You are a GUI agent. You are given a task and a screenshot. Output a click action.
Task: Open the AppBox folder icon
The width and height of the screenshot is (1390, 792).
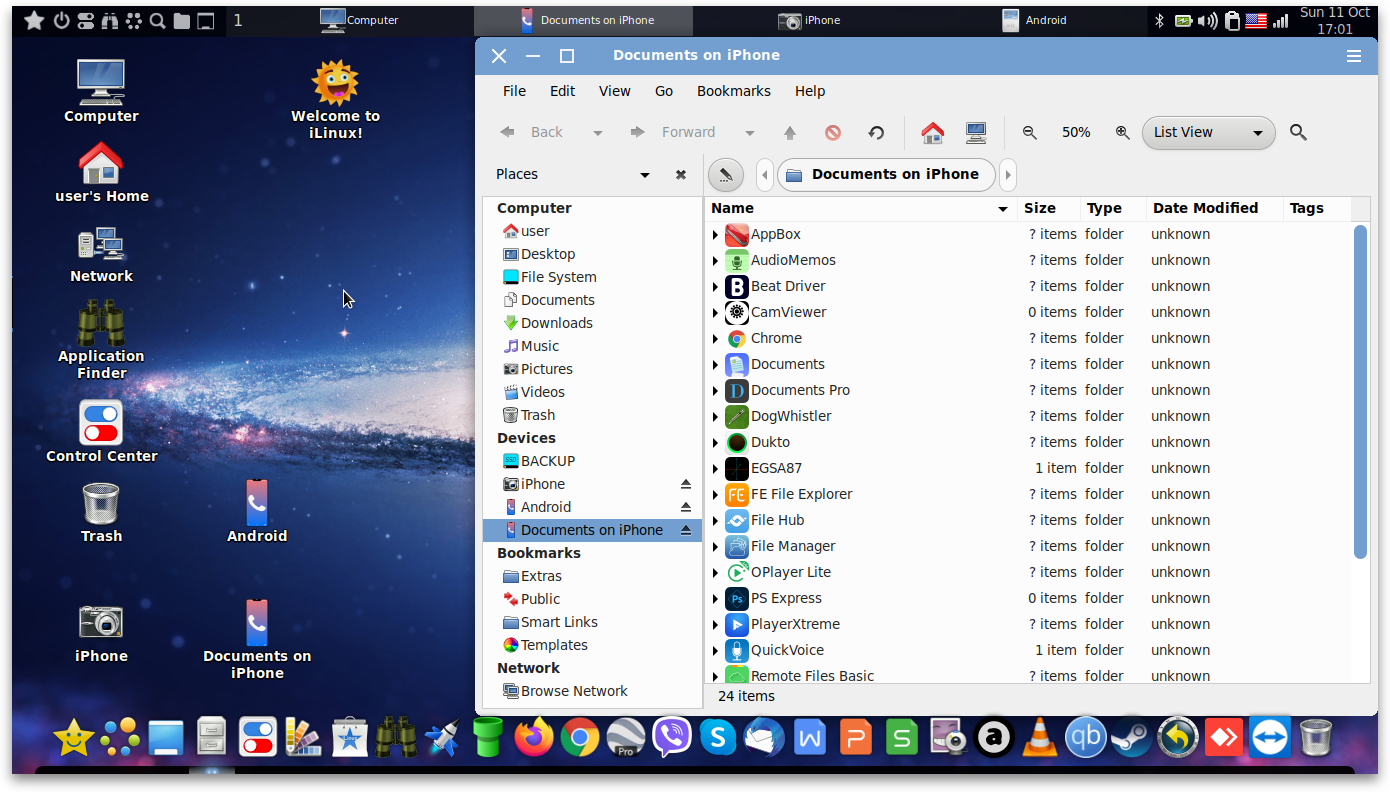tap(737, 234)
